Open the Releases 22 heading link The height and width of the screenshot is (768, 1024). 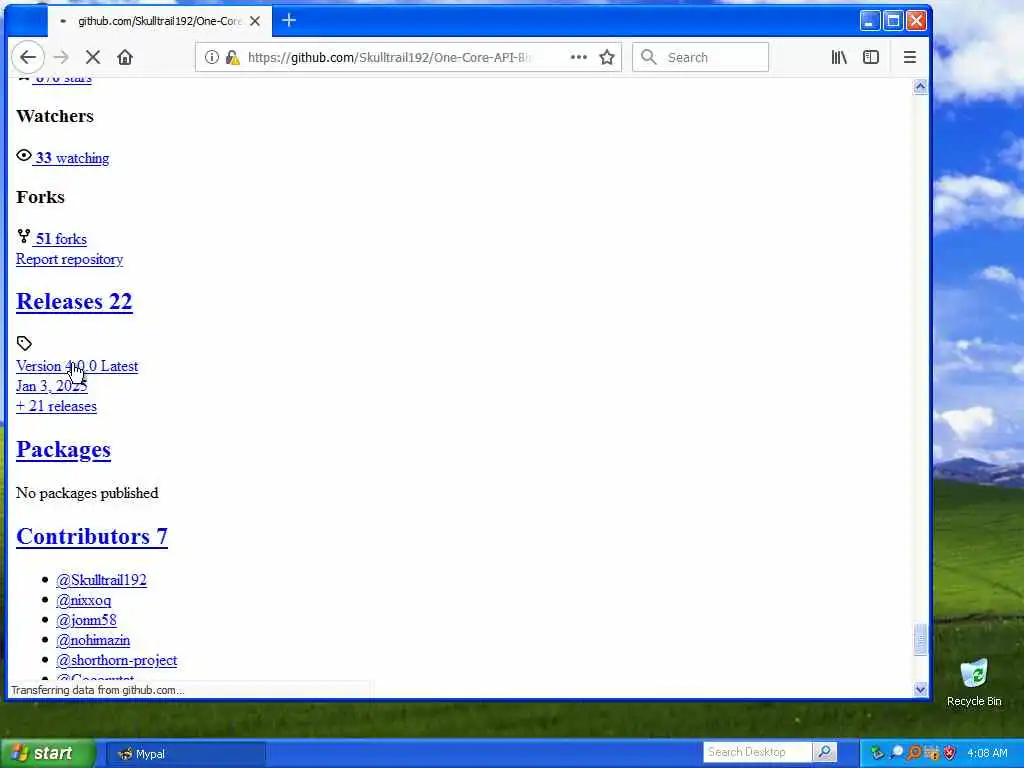[74, 302]
